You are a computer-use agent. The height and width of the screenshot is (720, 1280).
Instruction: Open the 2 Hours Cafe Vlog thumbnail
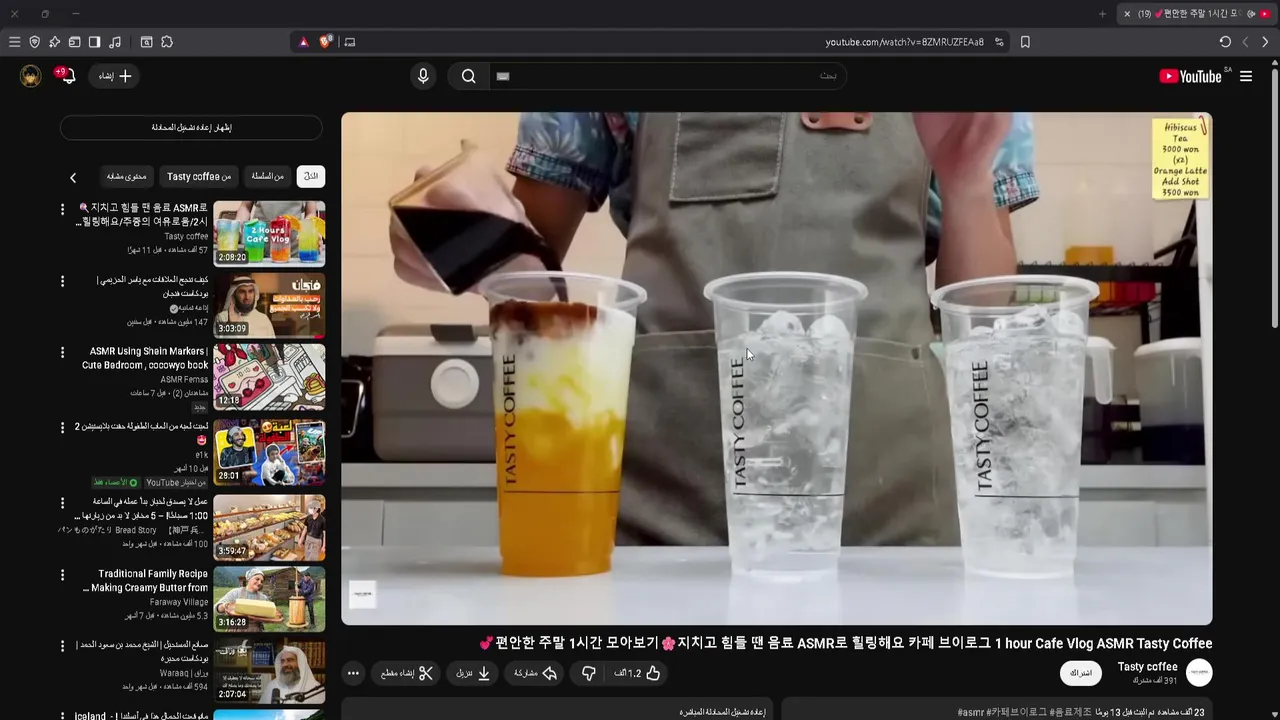coord(269,233)
